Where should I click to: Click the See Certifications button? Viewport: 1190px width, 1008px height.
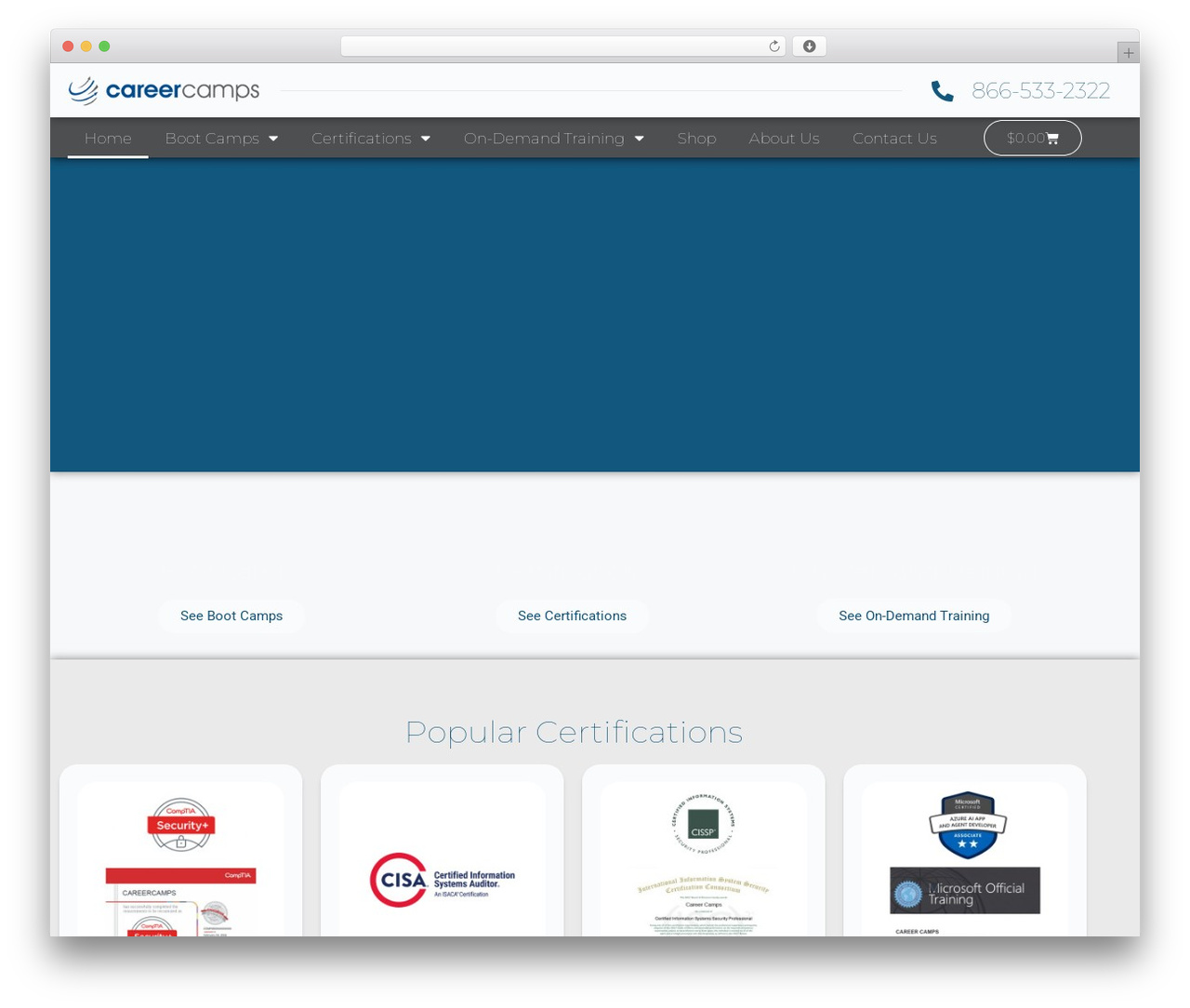(572, 616)
